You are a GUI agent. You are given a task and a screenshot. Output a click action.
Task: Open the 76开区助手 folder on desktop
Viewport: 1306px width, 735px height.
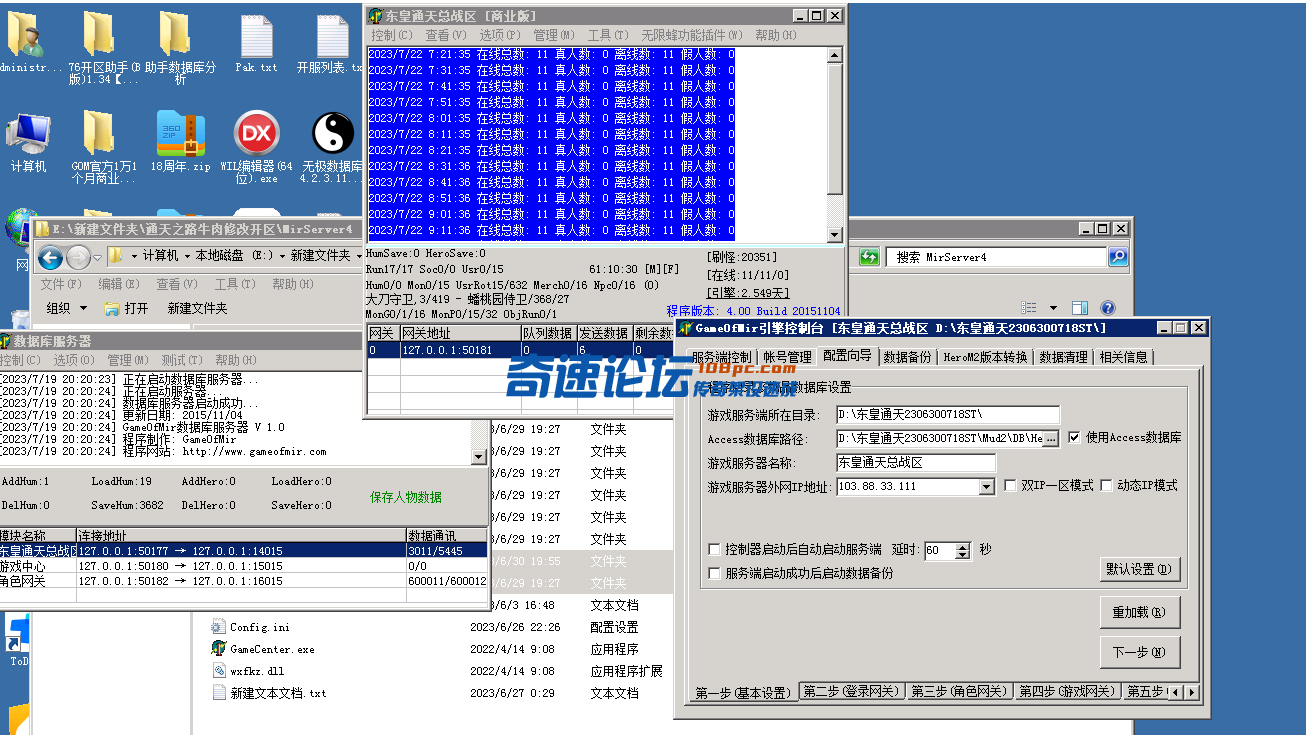(x=98, y=45)
